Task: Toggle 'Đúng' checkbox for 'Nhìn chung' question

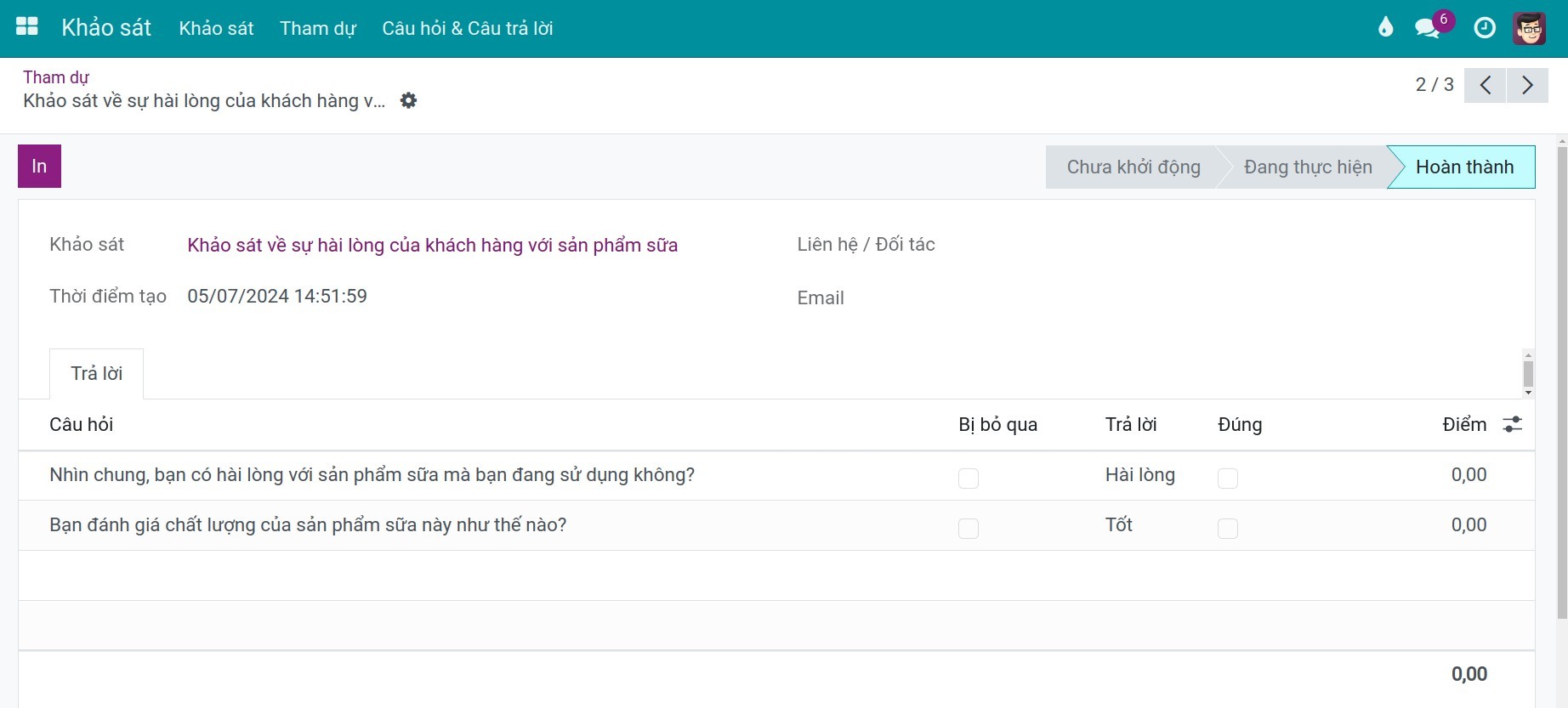Action: pos(1228,479)
